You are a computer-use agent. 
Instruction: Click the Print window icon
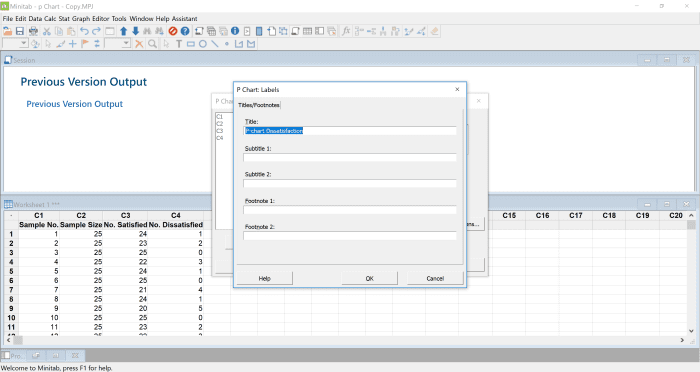click(33, 31)
